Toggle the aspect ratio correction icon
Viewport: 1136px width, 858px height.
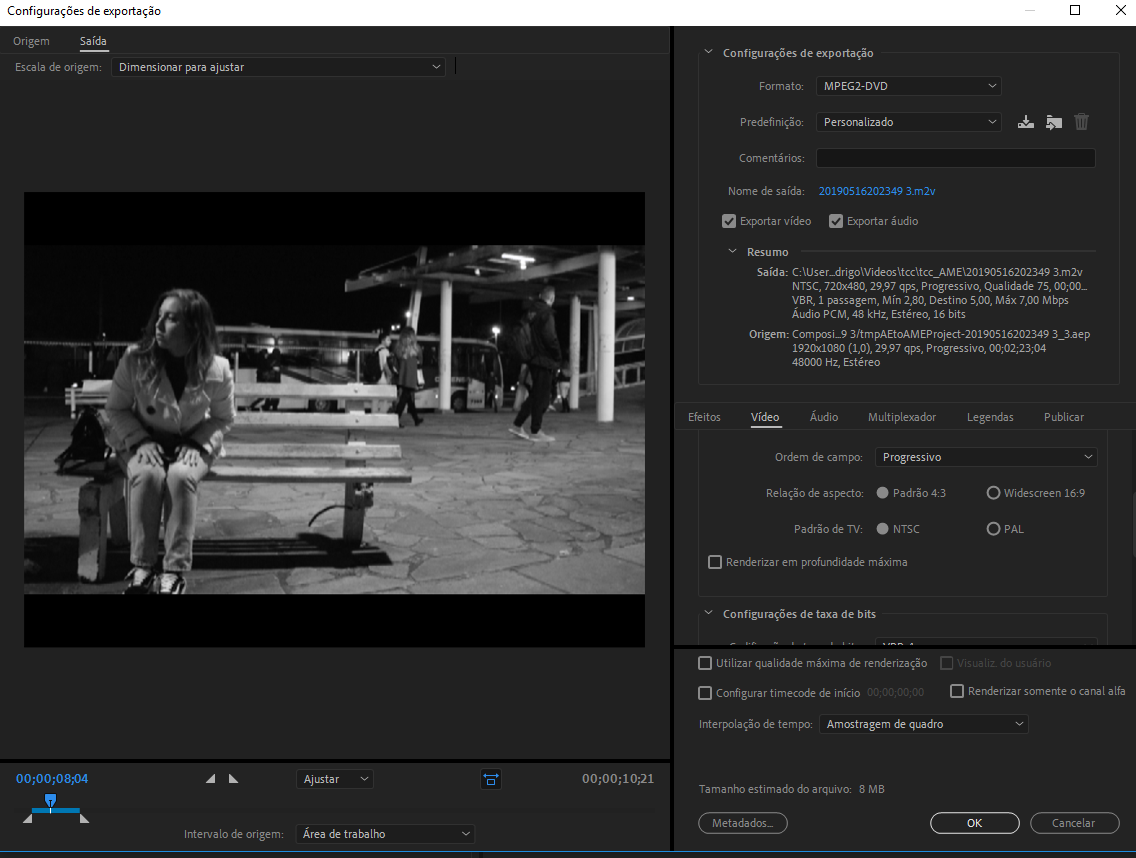coord(490,779)
